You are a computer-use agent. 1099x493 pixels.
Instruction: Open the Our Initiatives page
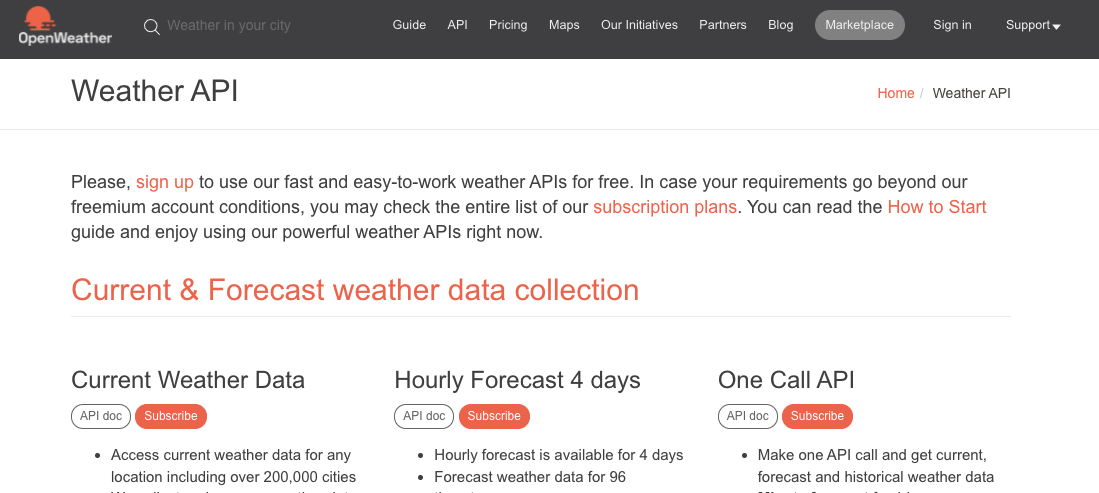click(639, 25)
